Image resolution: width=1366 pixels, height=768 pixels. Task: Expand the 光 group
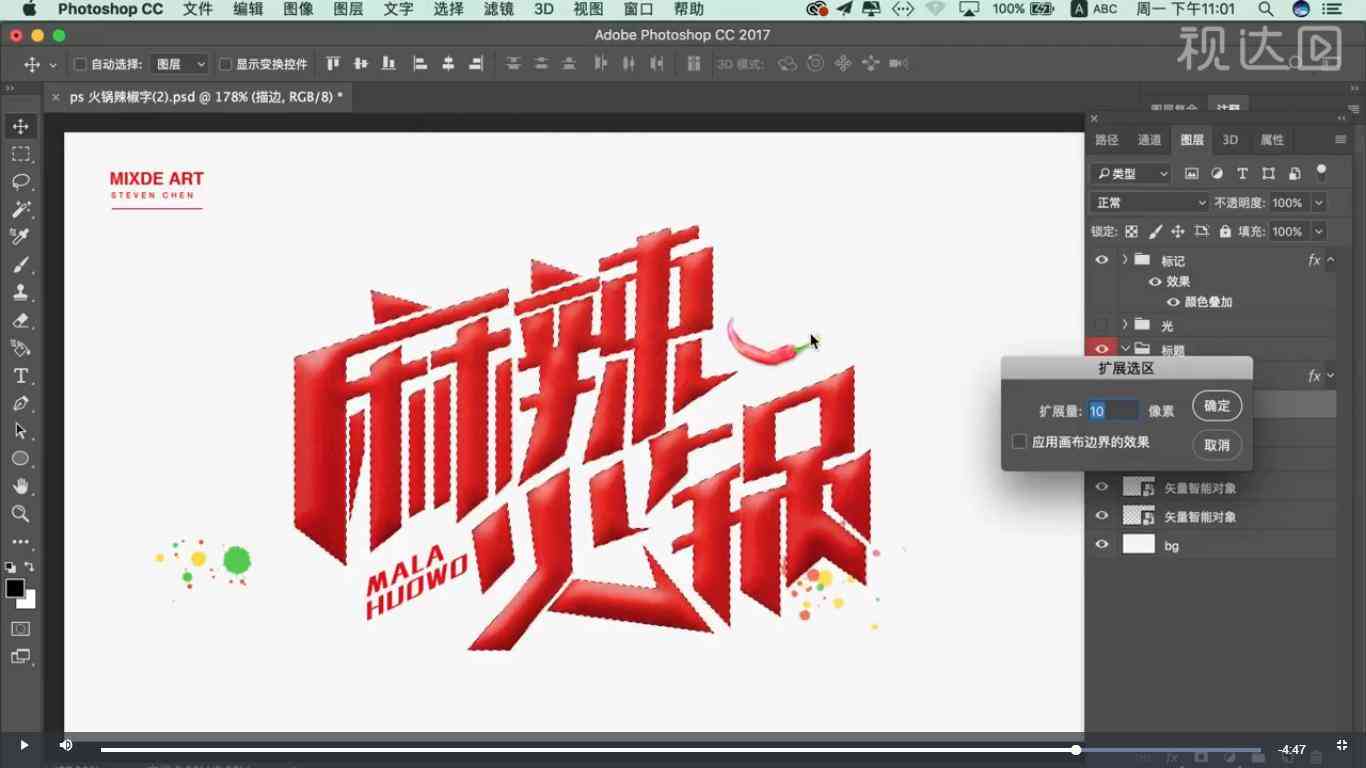1125,325
